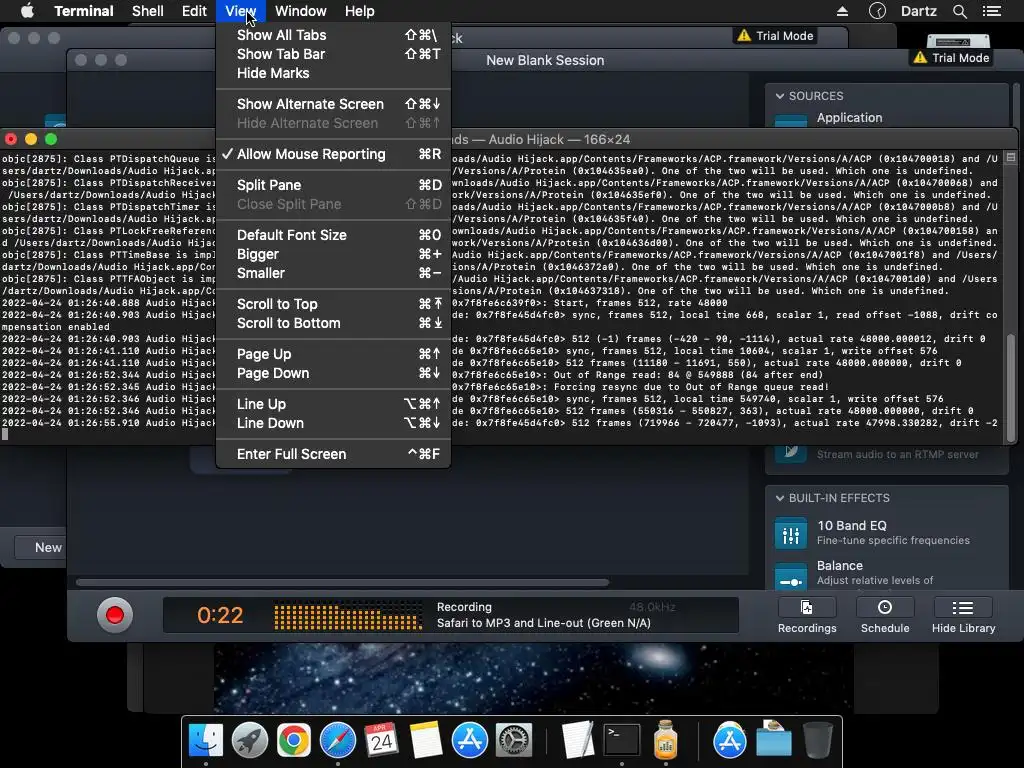Open the Schedule panel
This screenshot has height=768, width=1024.
pos(885,616)
